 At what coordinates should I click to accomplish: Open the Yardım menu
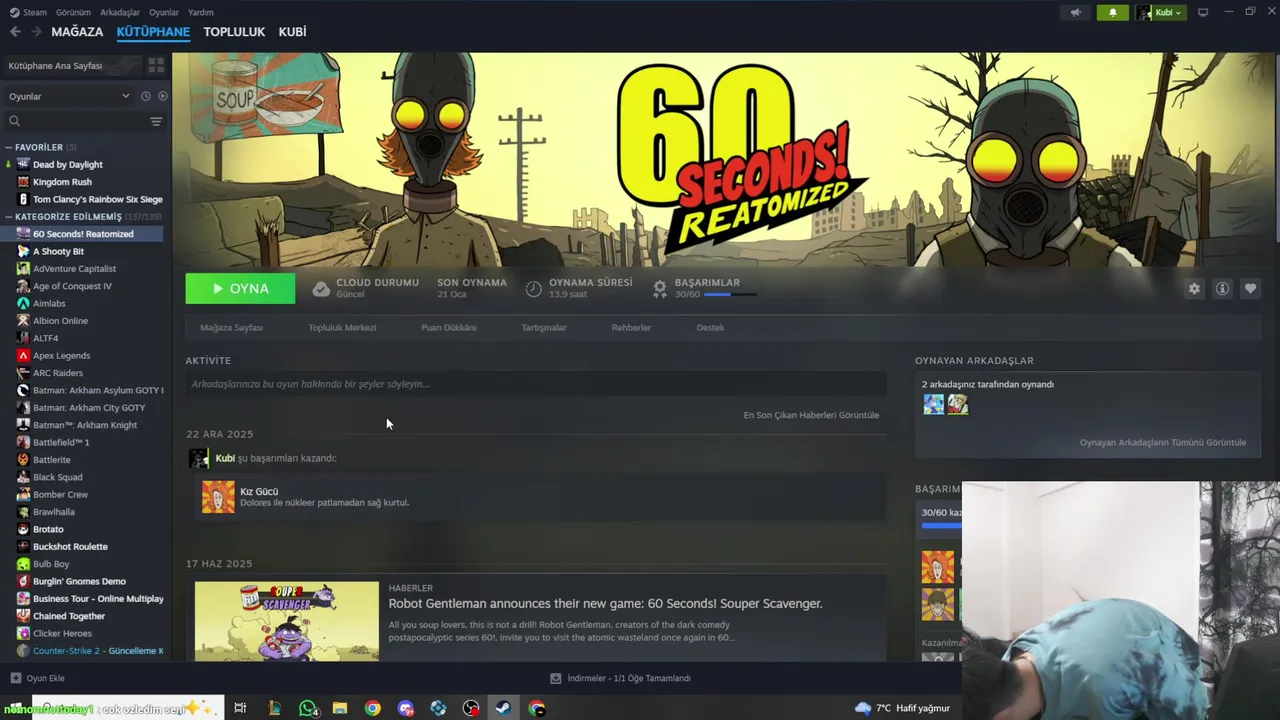(x=201, y=12)
